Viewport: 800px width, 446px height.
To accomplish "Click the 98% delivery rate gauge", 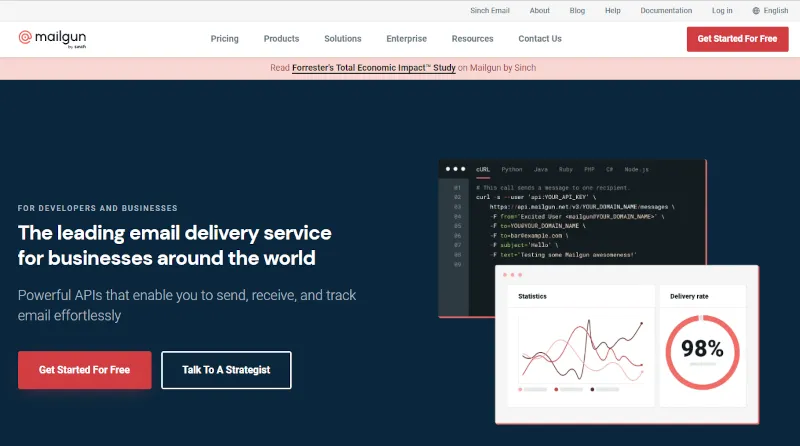I will click(x=703, y=352).
